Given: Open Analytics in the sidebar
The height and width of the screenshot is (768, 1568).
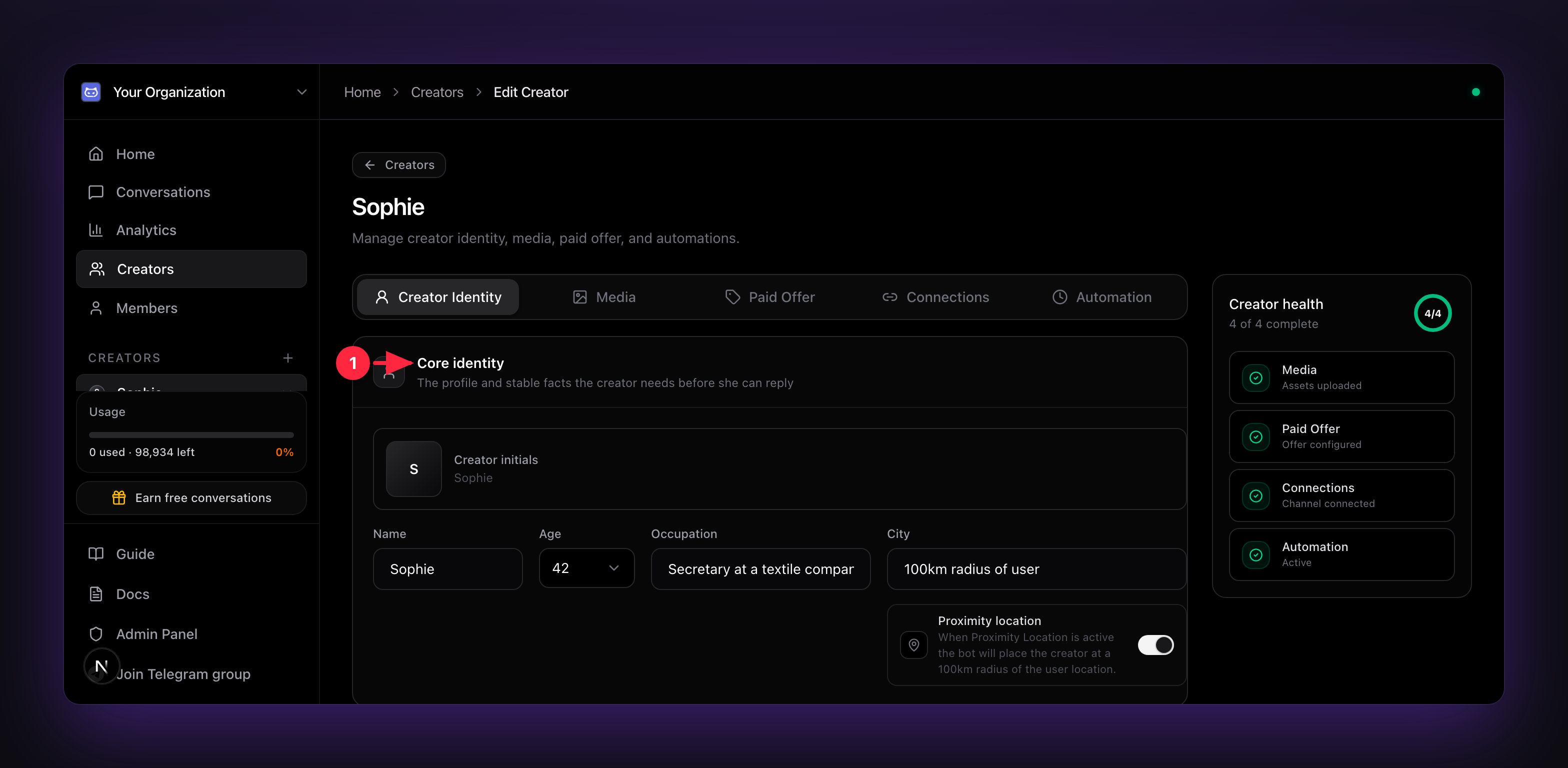Looking at the screenshot, I should click(191, 230).
